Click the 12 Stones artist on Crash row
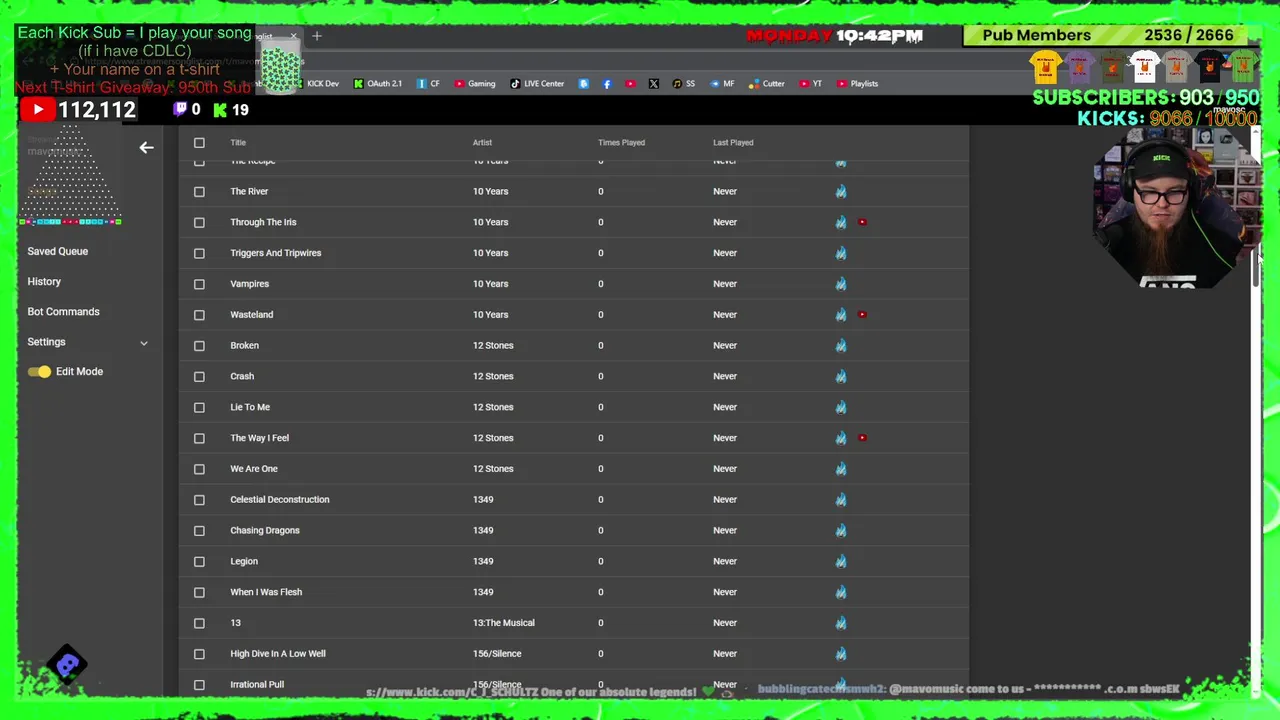Image resolution: width=1280 pixels, height=720 pixels. click(x=493, y=376)
